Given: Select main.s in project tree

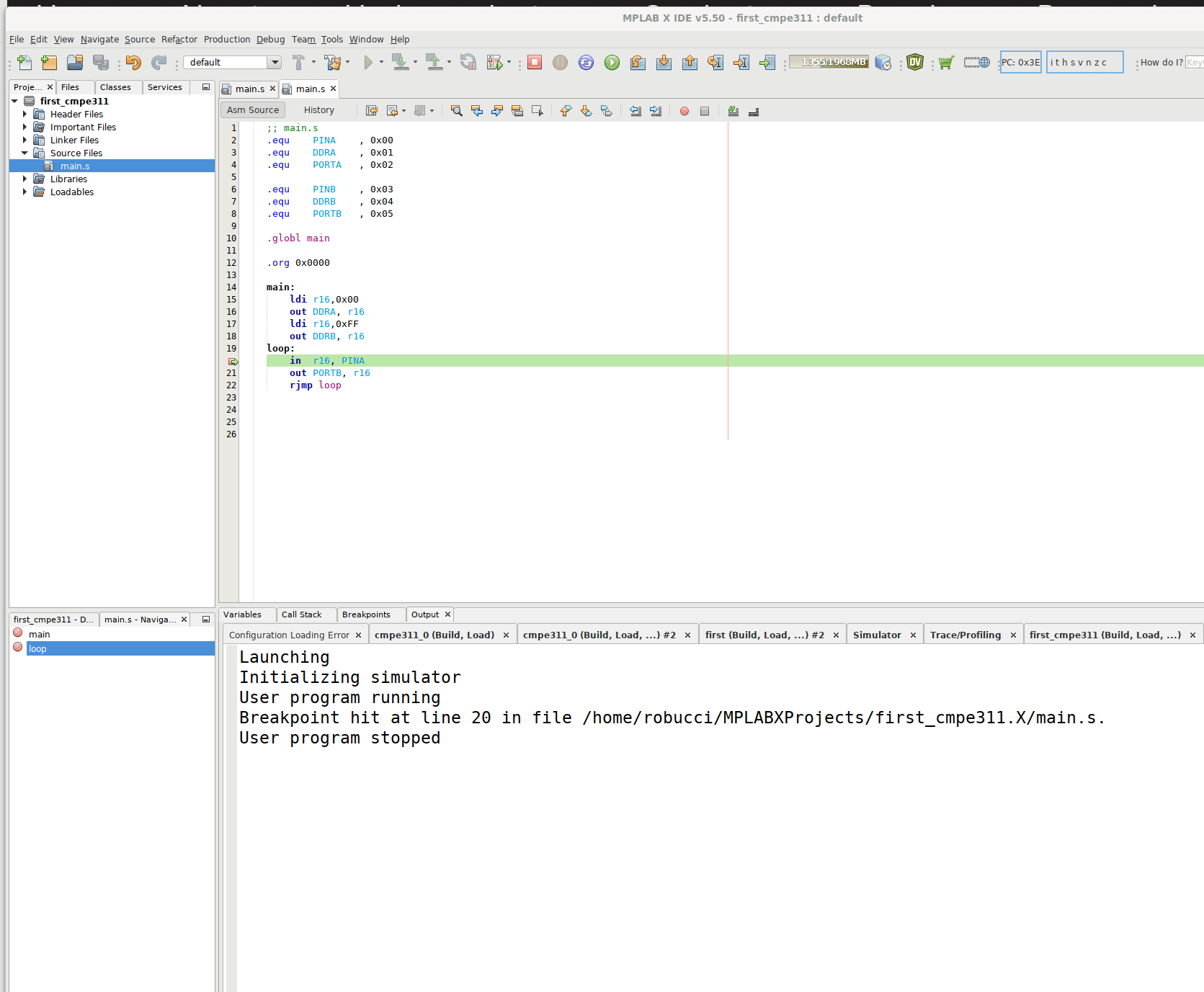Looking at the screenshot, I should [x=75, y=166].
